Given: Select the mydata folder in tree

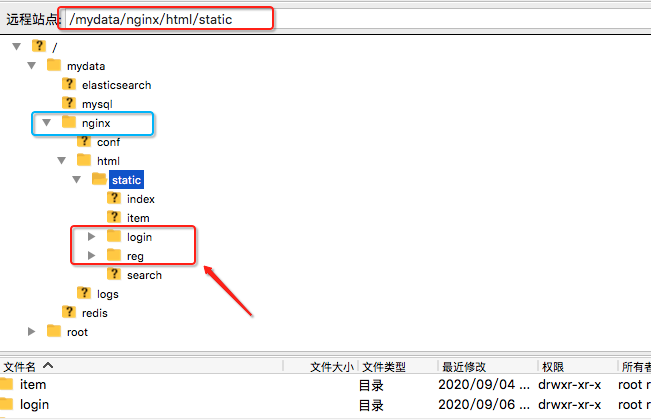Looking at the screenshot, I should pos(86,66).
